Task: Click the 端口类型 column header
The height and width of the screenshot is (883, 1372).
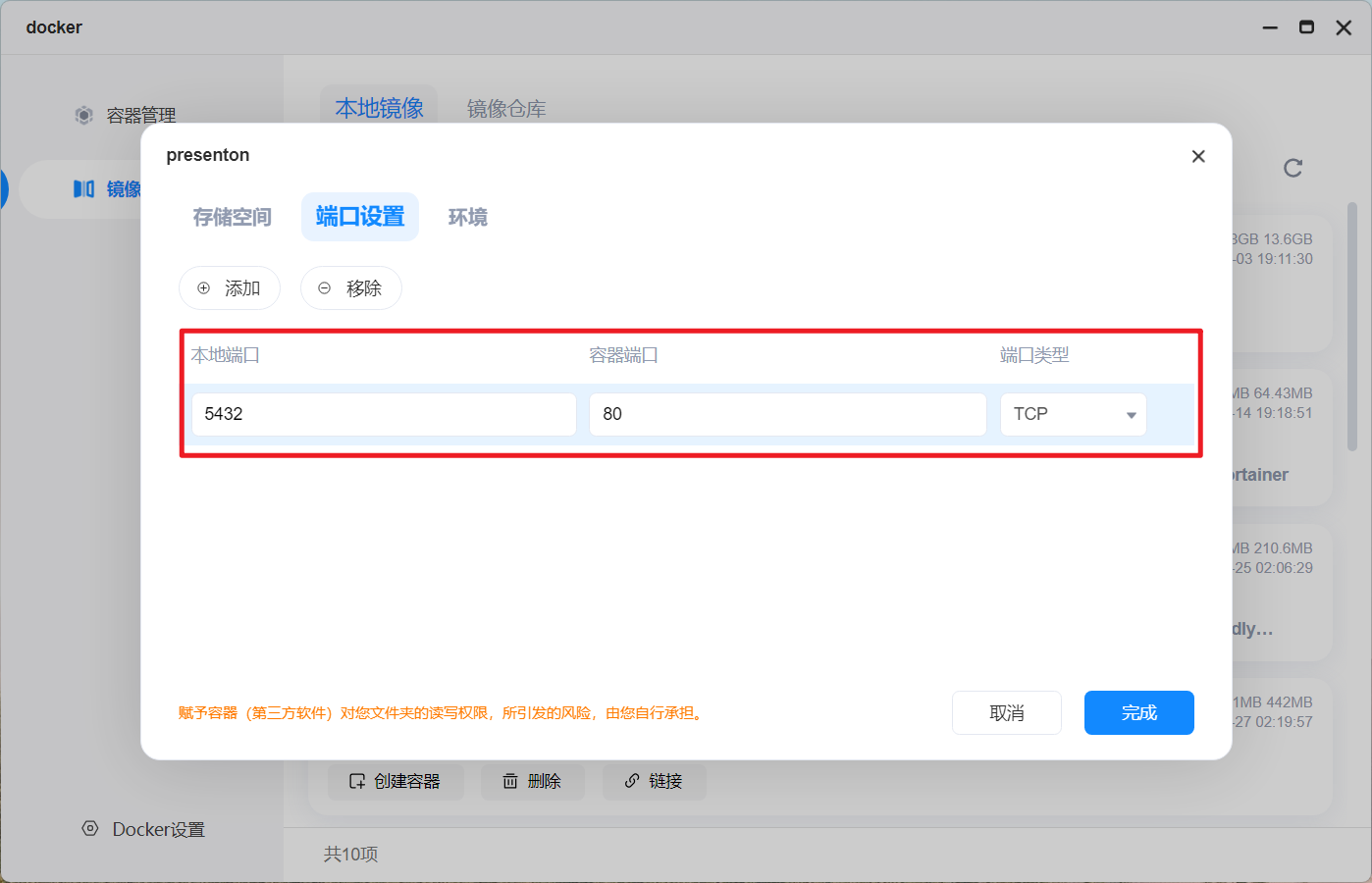Action: [1034, 355]
